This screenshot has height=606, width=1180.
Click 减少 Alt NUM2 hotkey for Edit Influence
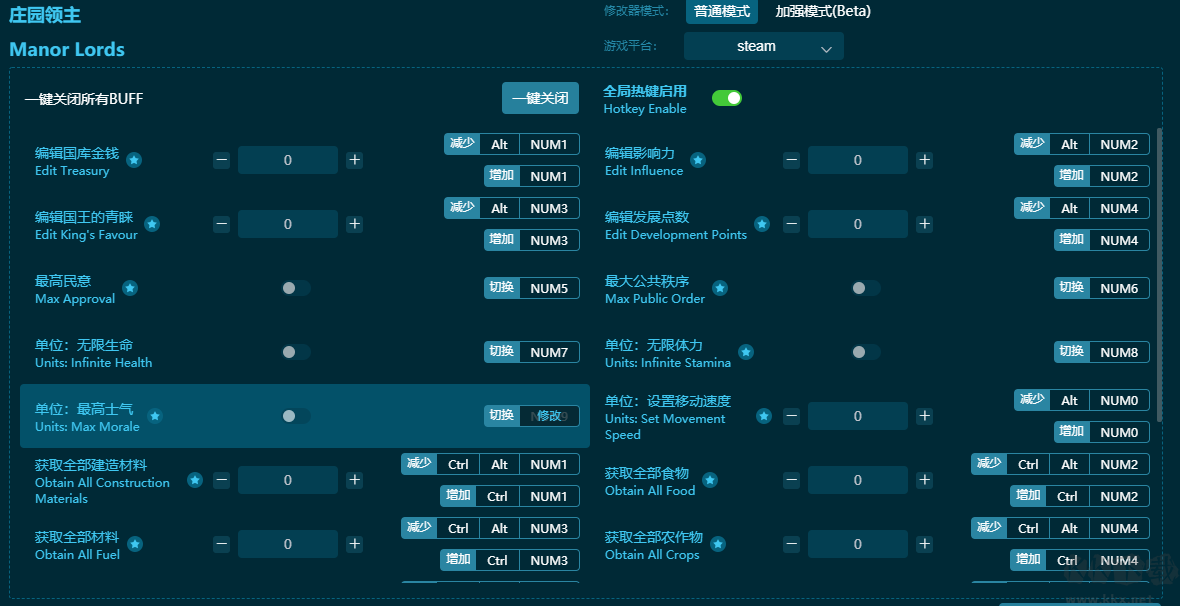(1081, 145)
